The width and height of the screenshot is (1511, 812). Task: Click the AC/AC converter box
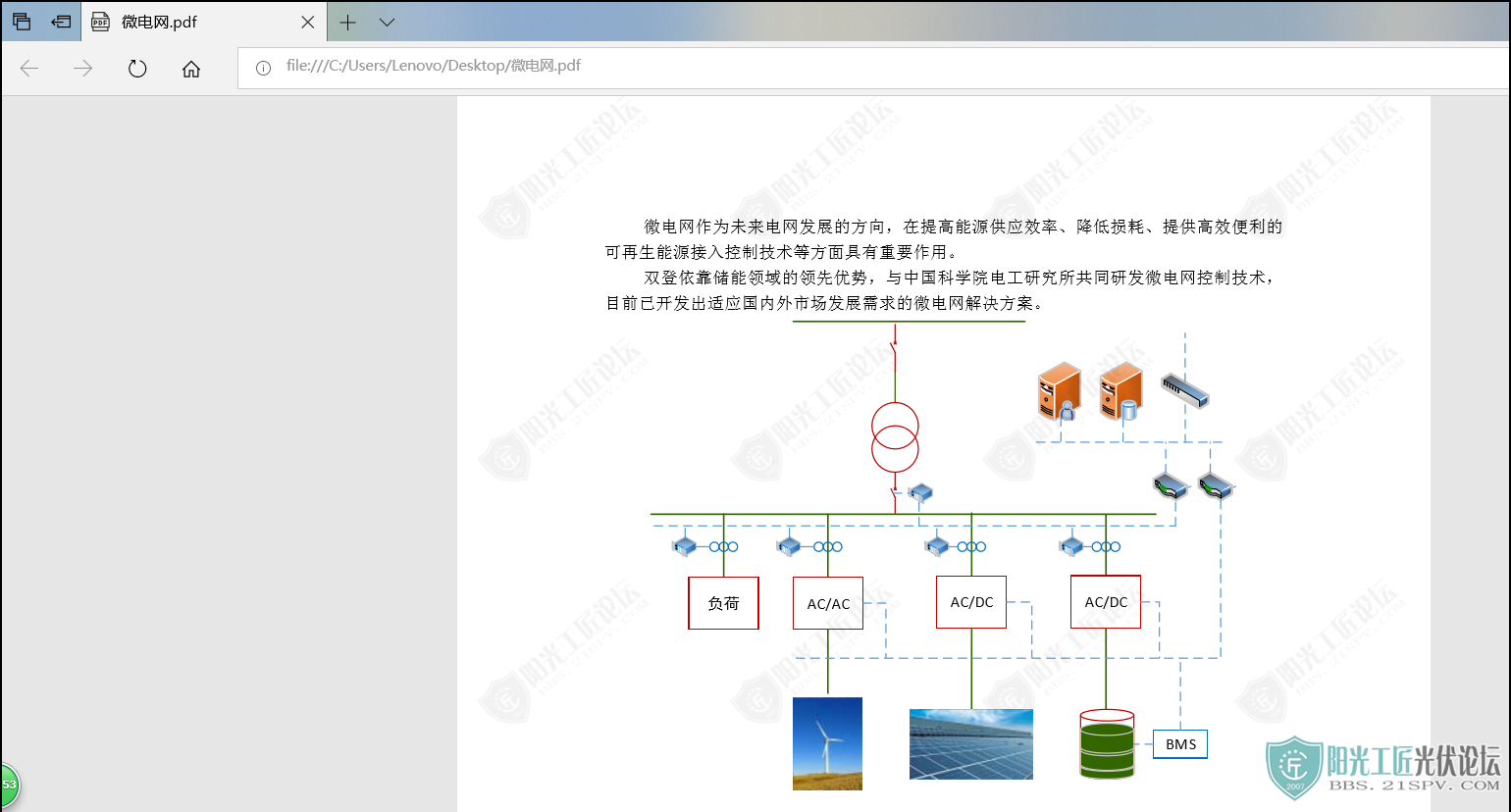(x=828, y=603)
